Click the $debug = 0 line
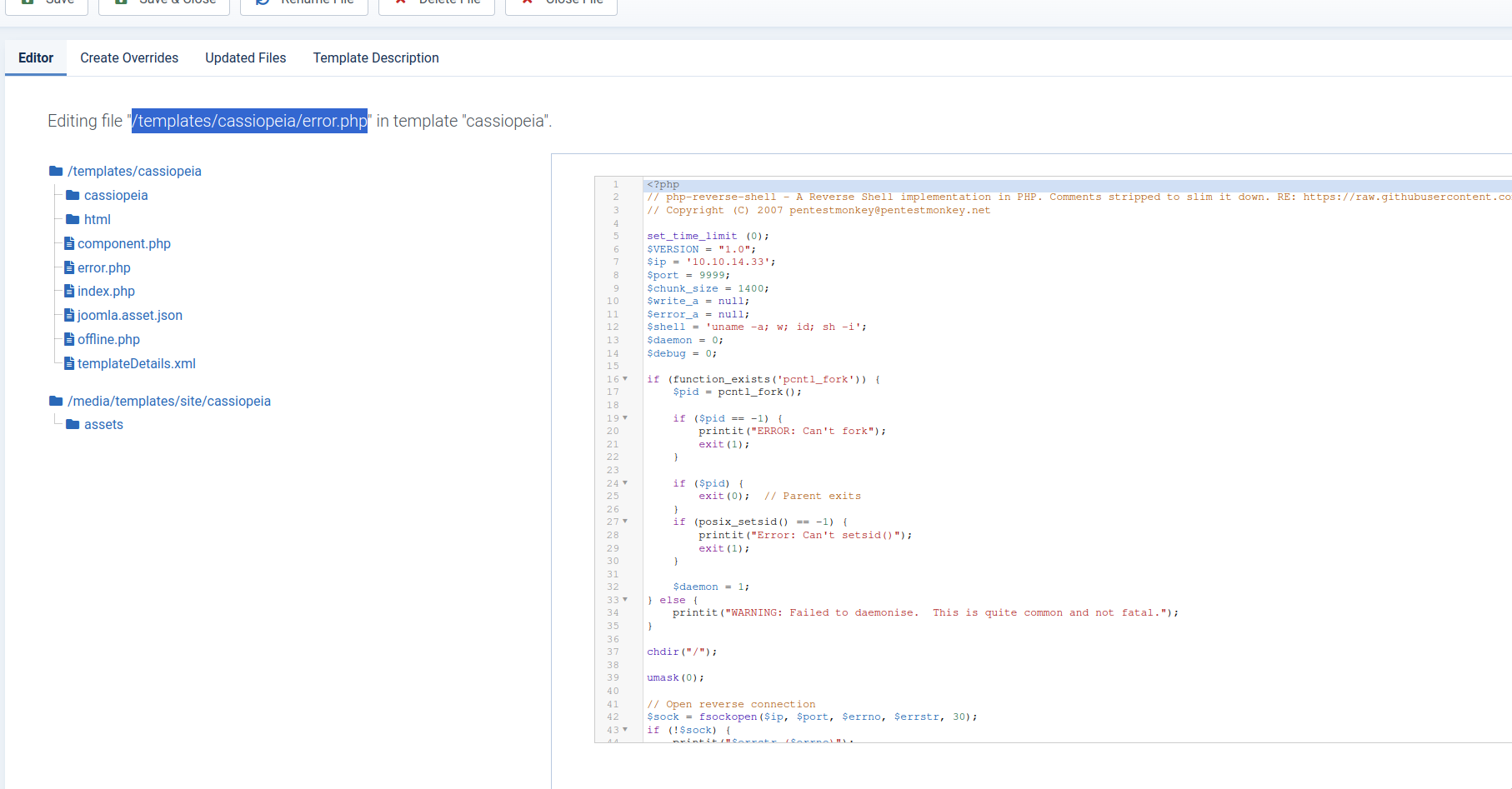 [x=682, y=353]
